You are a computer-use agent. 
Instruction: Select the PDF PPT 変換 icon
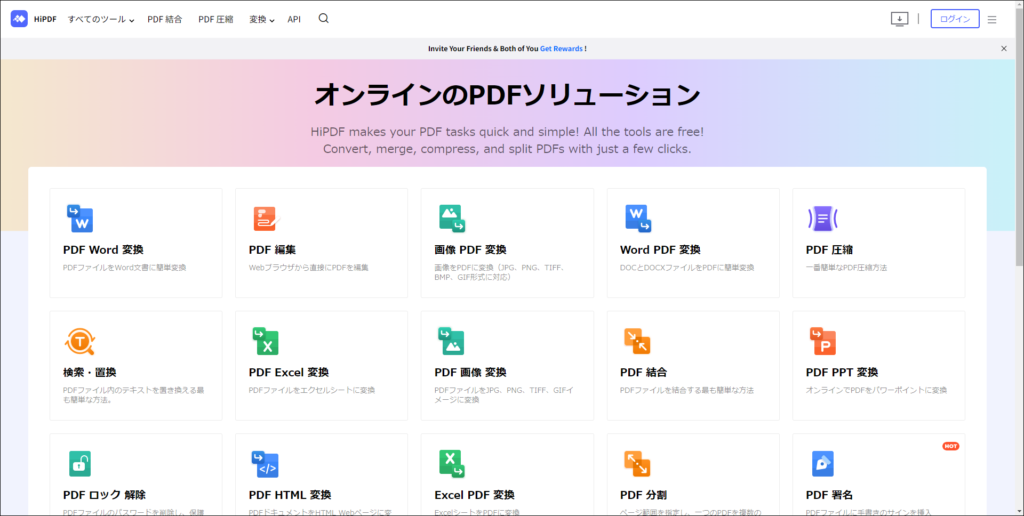click(823, 341)
